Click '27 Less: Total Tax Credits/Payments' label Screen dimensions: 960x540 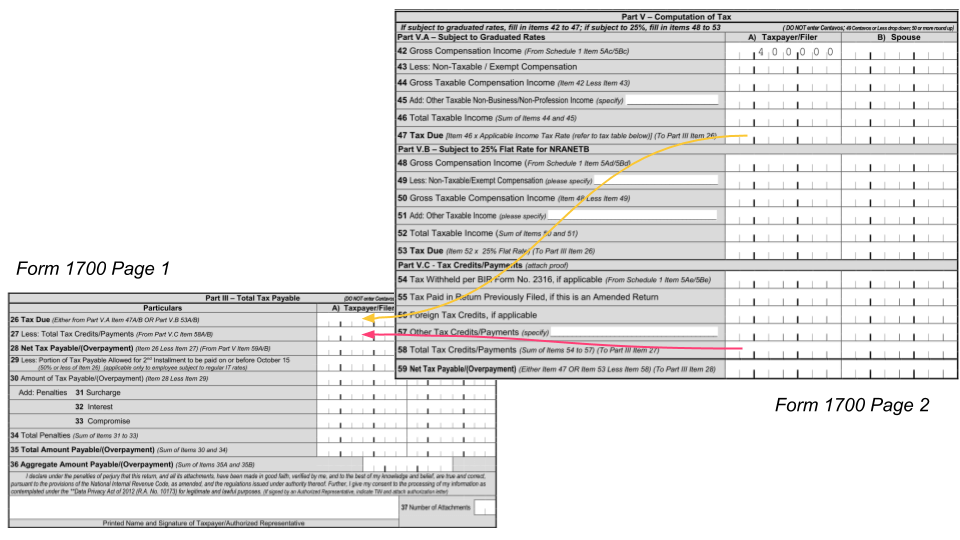tap(111, 334)
